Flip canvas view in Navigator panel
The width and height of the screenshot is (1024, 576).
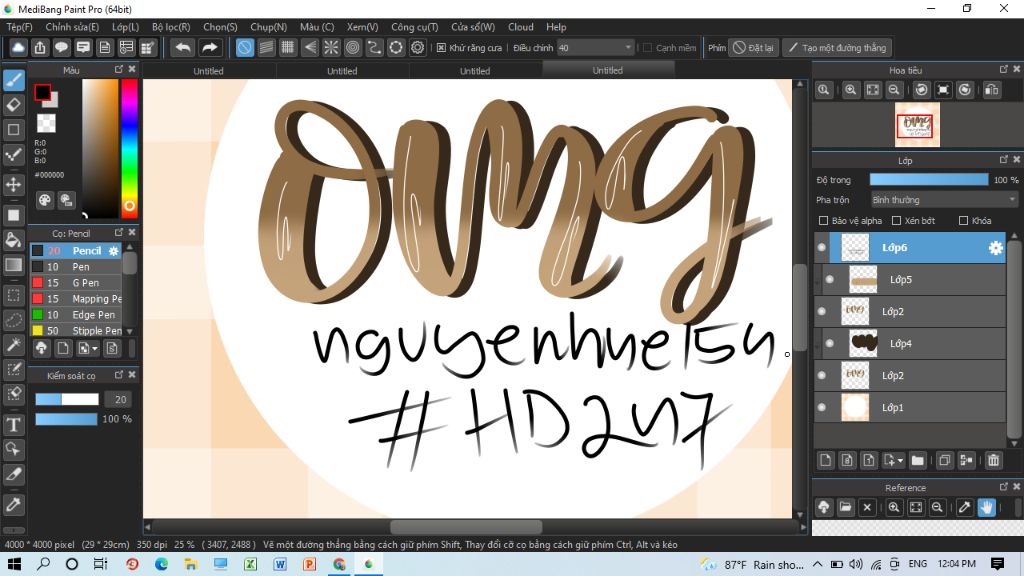(991, 89)
